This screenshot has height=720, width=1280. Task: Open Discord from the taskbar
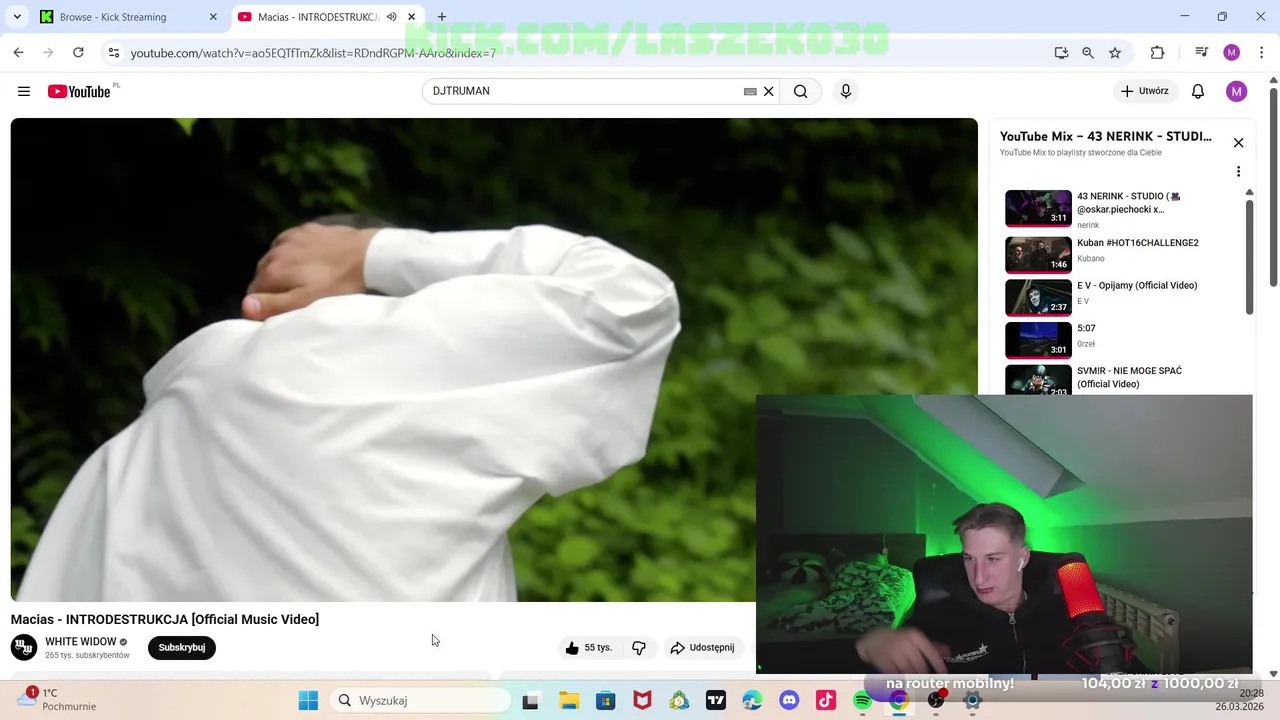click(x=790, y=701)
